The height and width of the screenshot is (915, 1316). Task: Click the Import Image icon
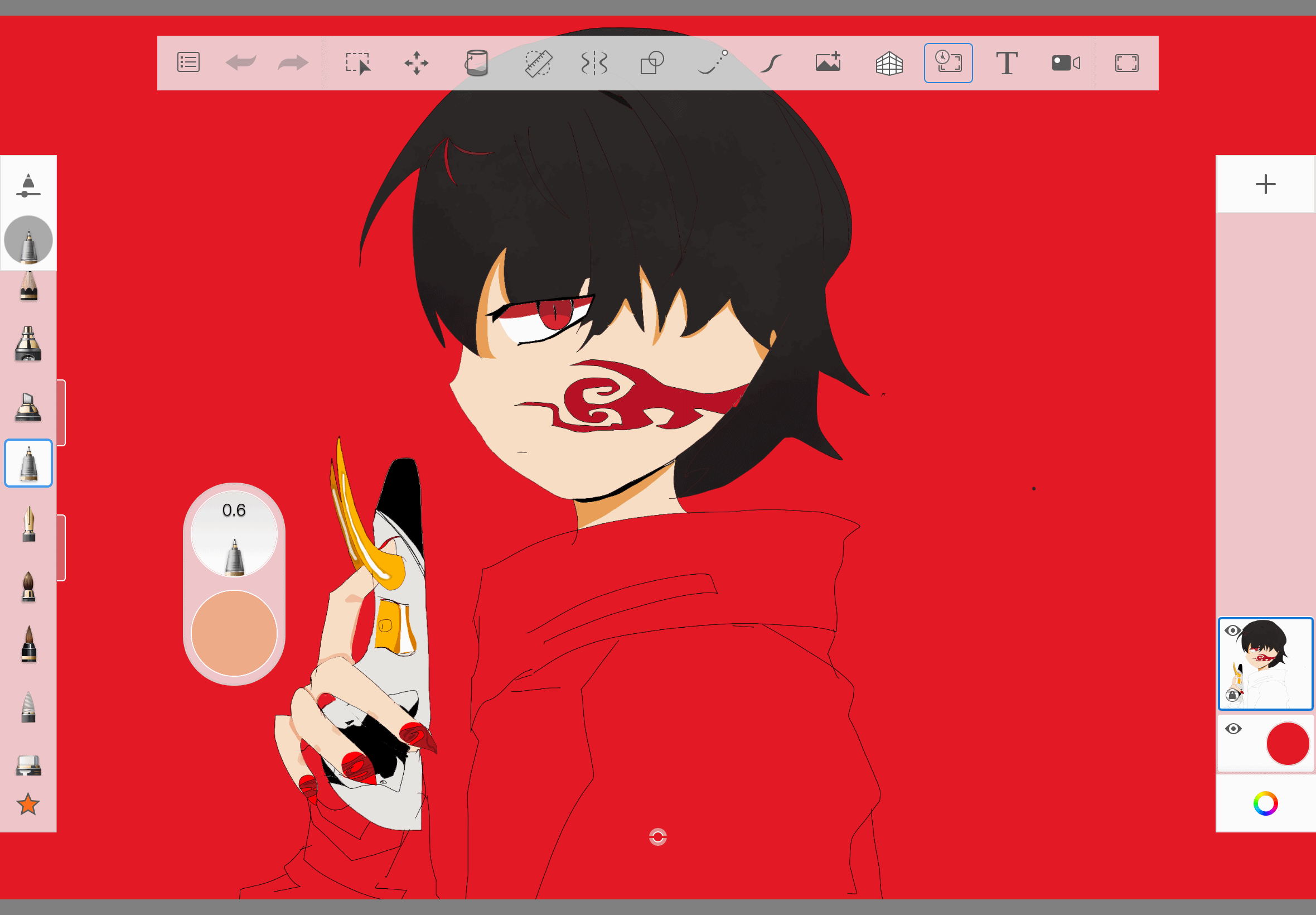(x=829, y=62)
